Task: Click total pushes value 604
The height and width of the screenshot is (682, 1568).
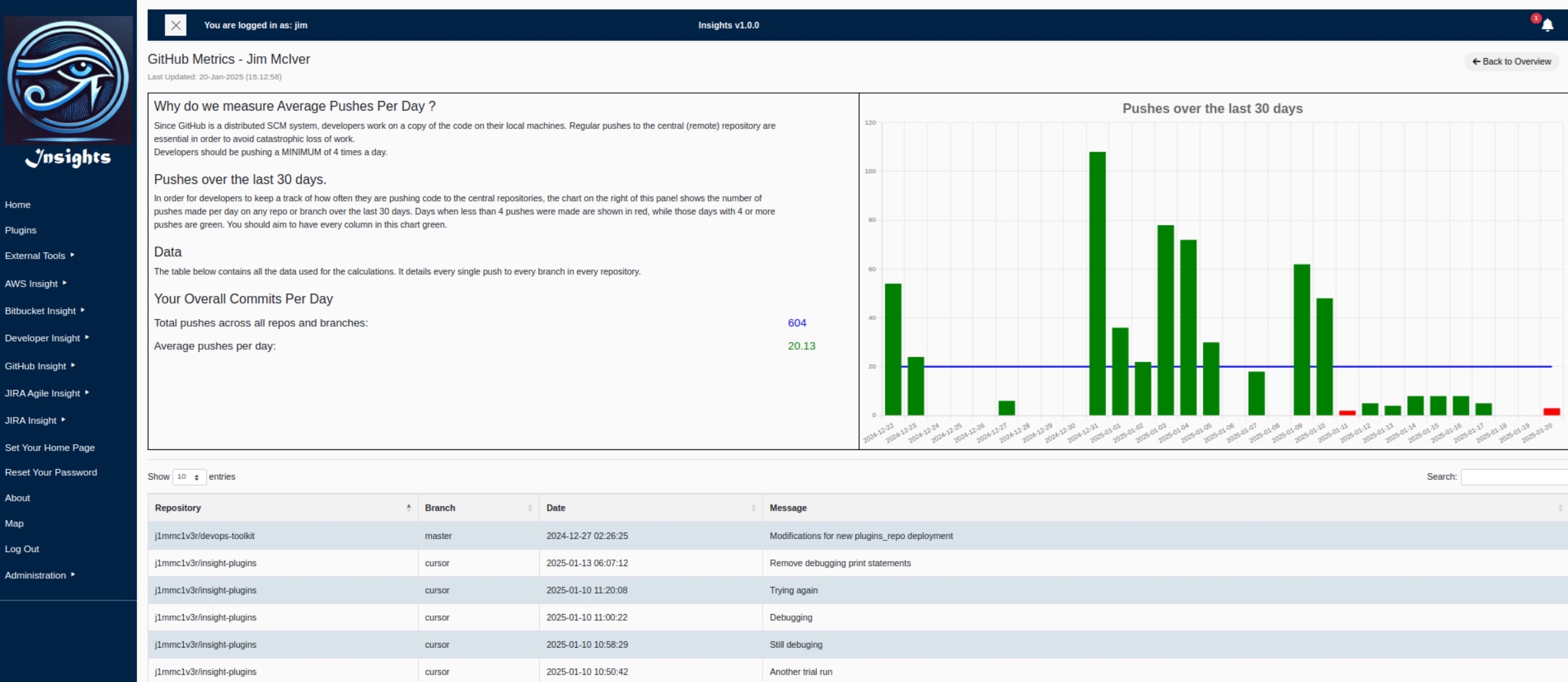Action: (797, 323)
